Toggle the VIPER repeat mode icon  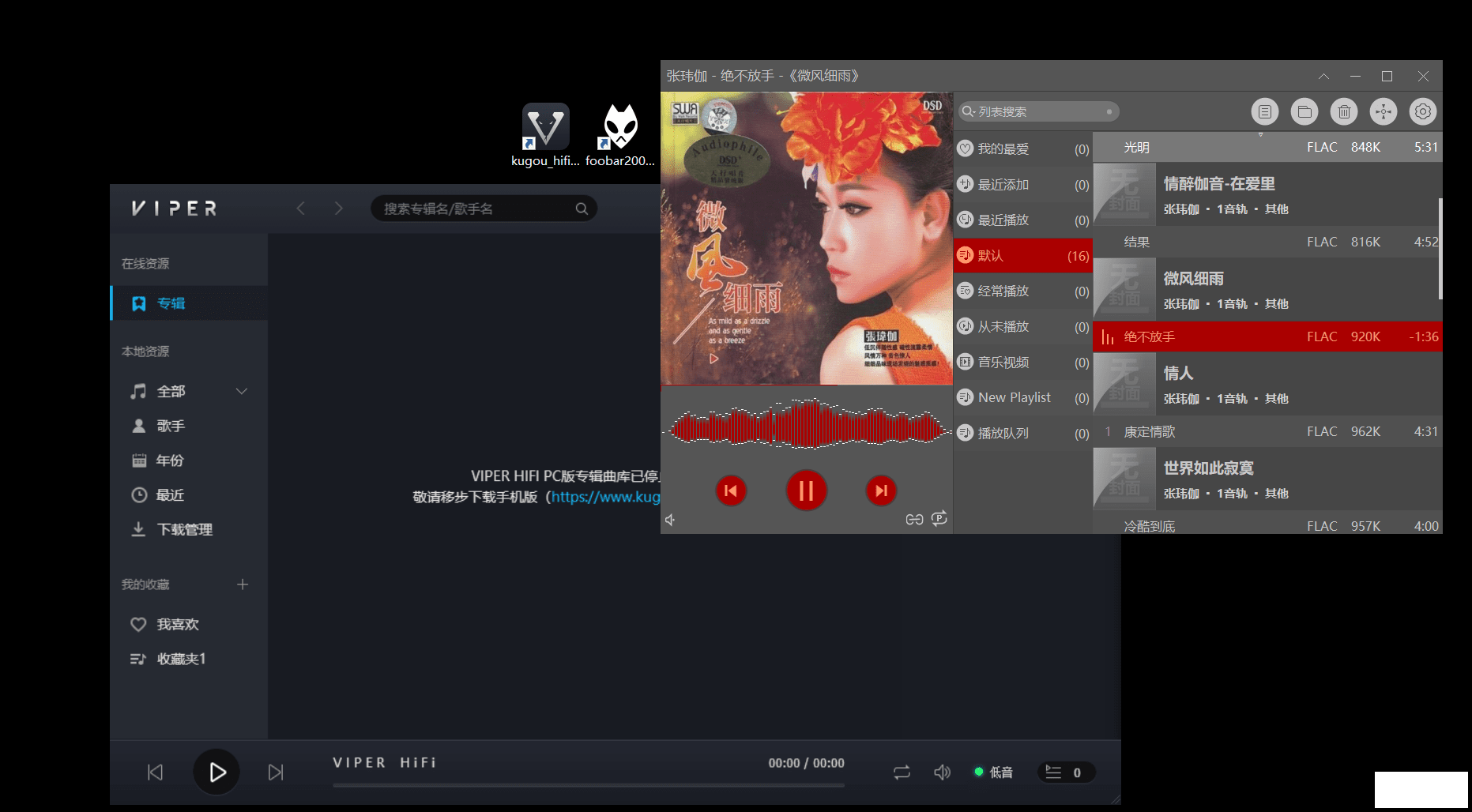coord(902,773)
